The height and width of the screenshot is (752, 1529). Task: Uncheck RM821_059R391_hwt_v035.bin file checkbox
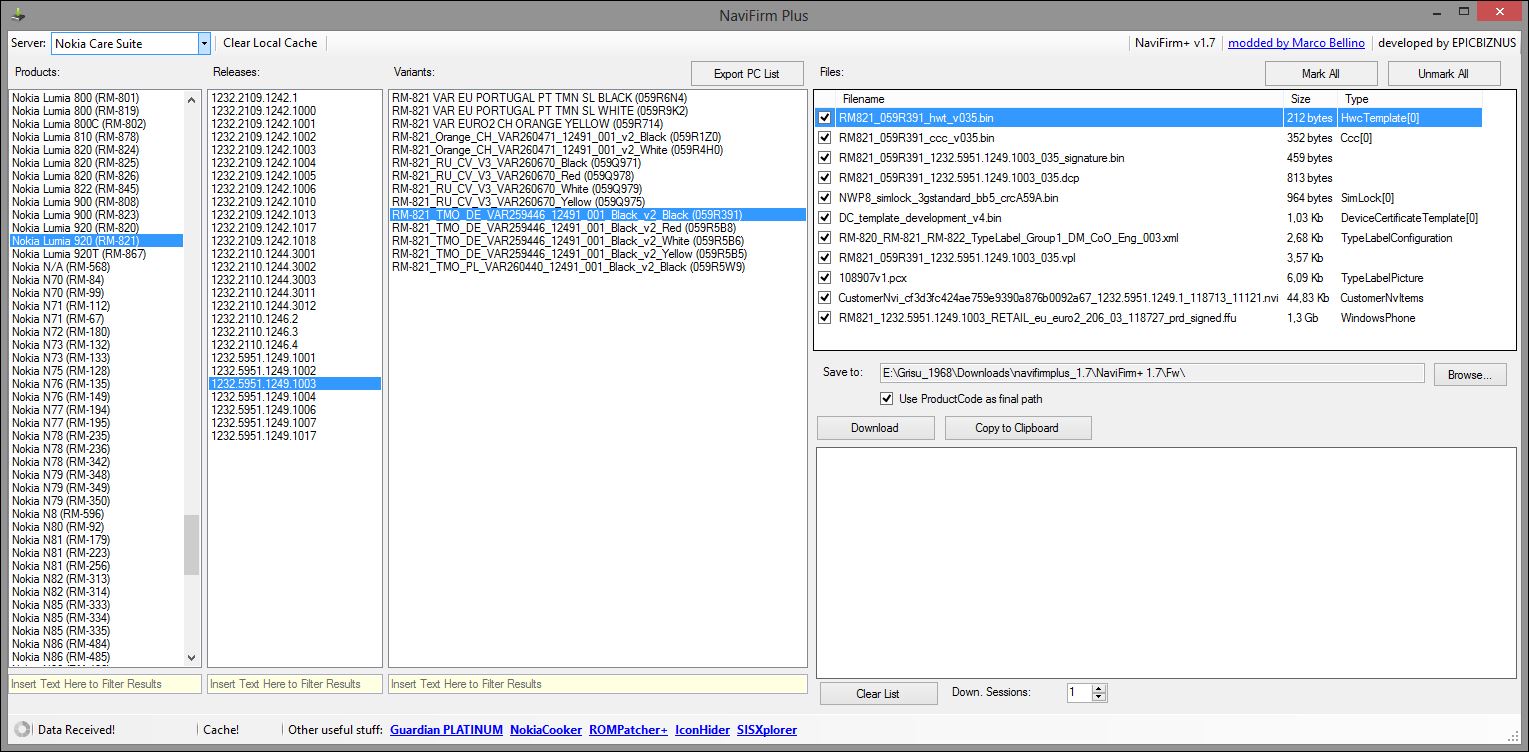[x=825, y=118]
